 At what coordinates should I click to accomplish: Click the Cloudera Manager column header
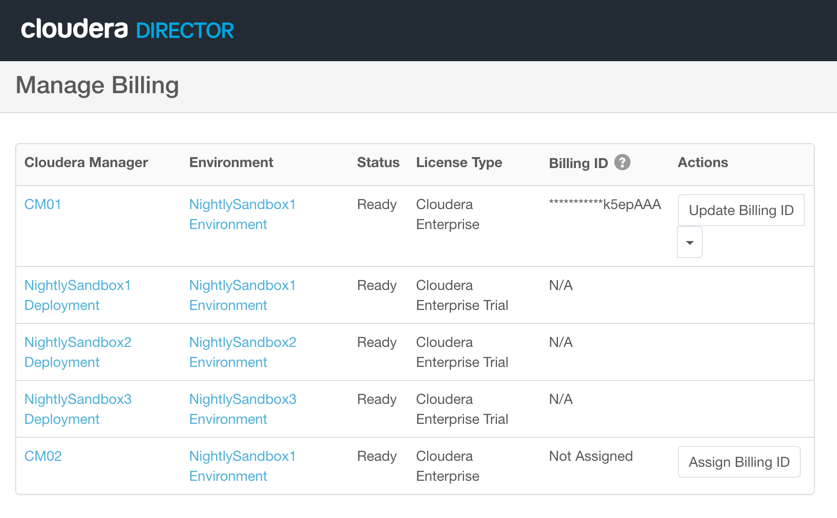click(x=86, y=162)
